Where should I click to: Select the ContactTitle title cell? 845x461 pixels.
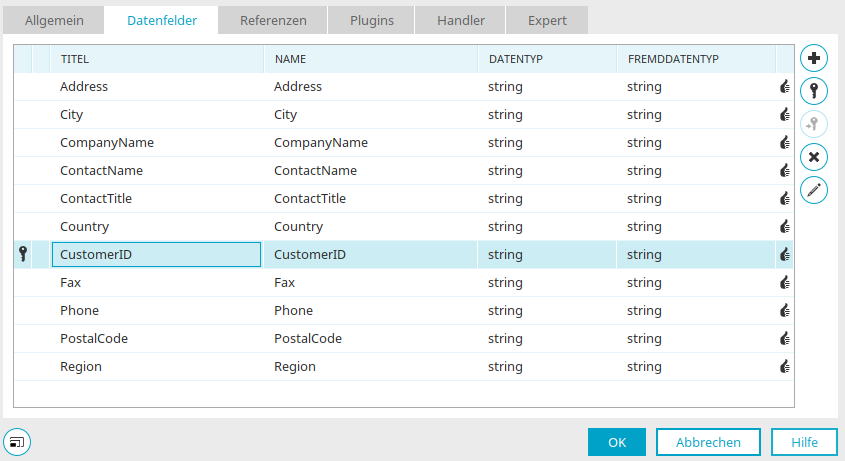[156, 198]
